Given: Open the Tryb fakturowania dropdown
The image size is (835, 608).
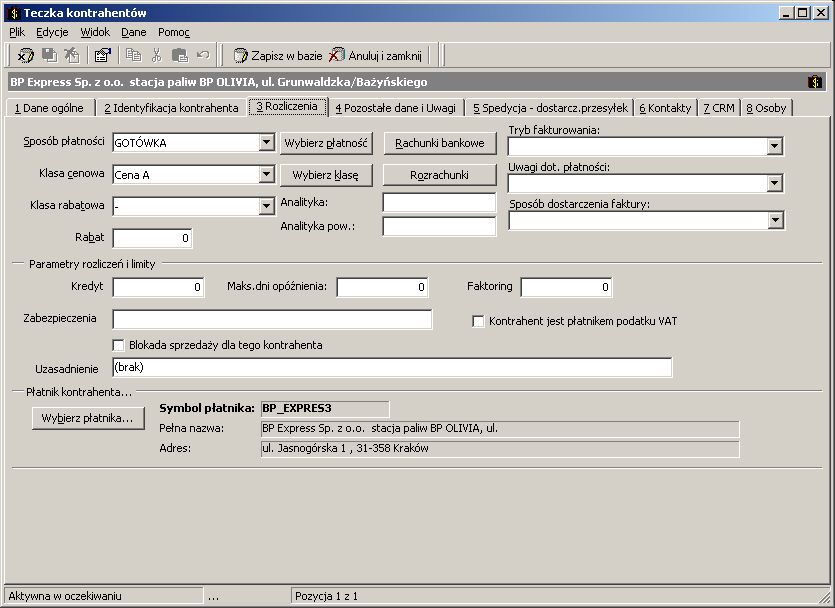Looking at the screenshot, I should pos(775,146).
